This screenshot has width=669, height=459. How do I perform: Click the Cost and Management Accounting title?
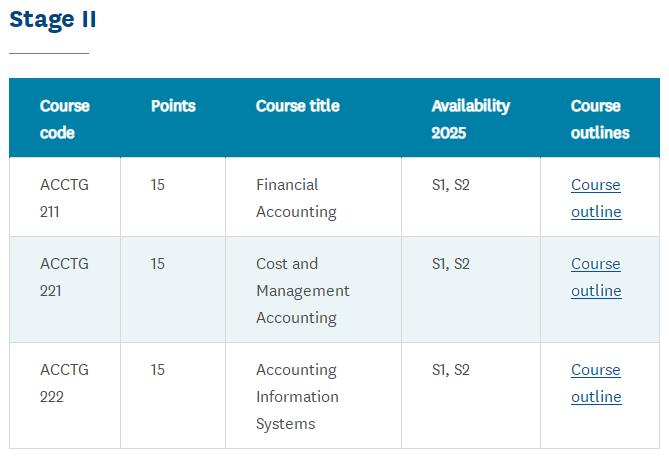click(x=302, y=290)
